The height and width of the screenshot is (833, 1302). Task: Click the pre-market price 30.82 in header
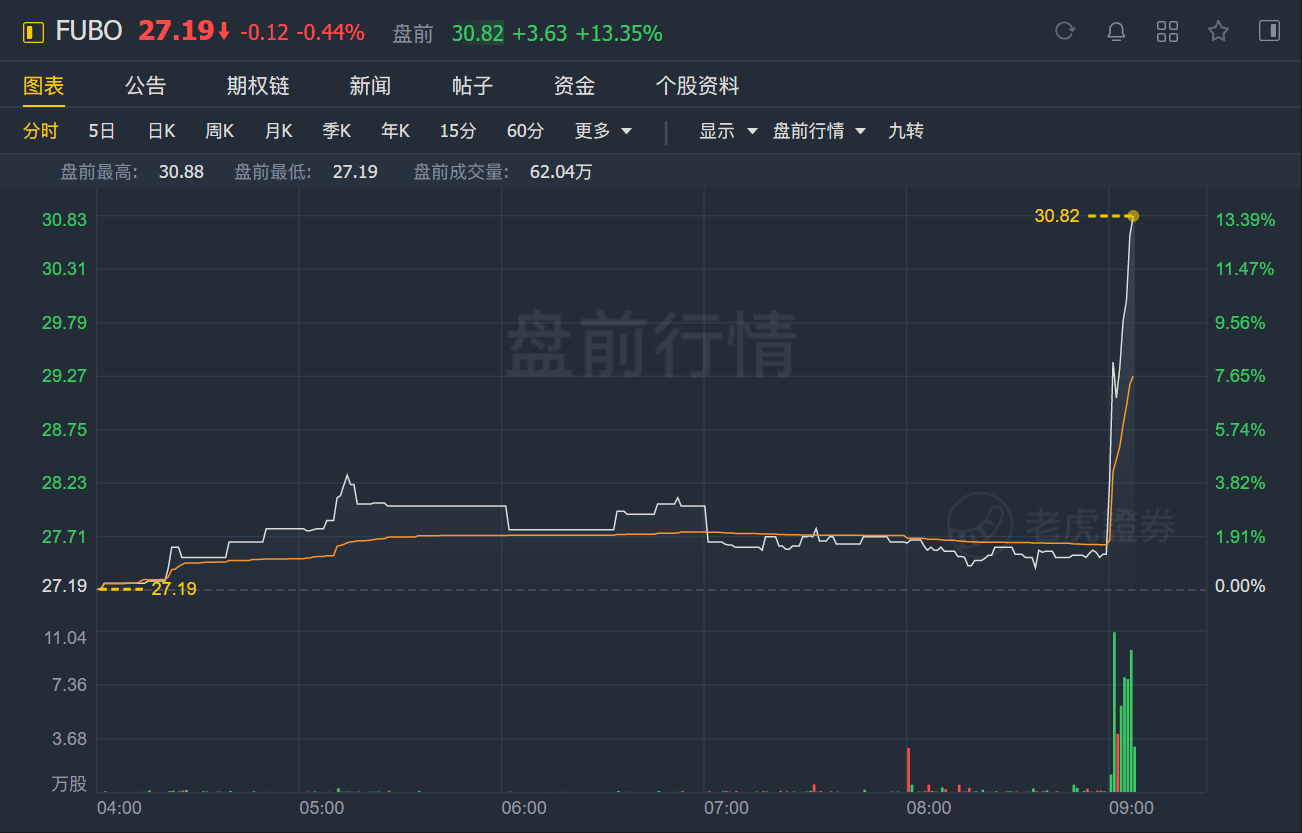pyautogui.click(x=478, y=34)
